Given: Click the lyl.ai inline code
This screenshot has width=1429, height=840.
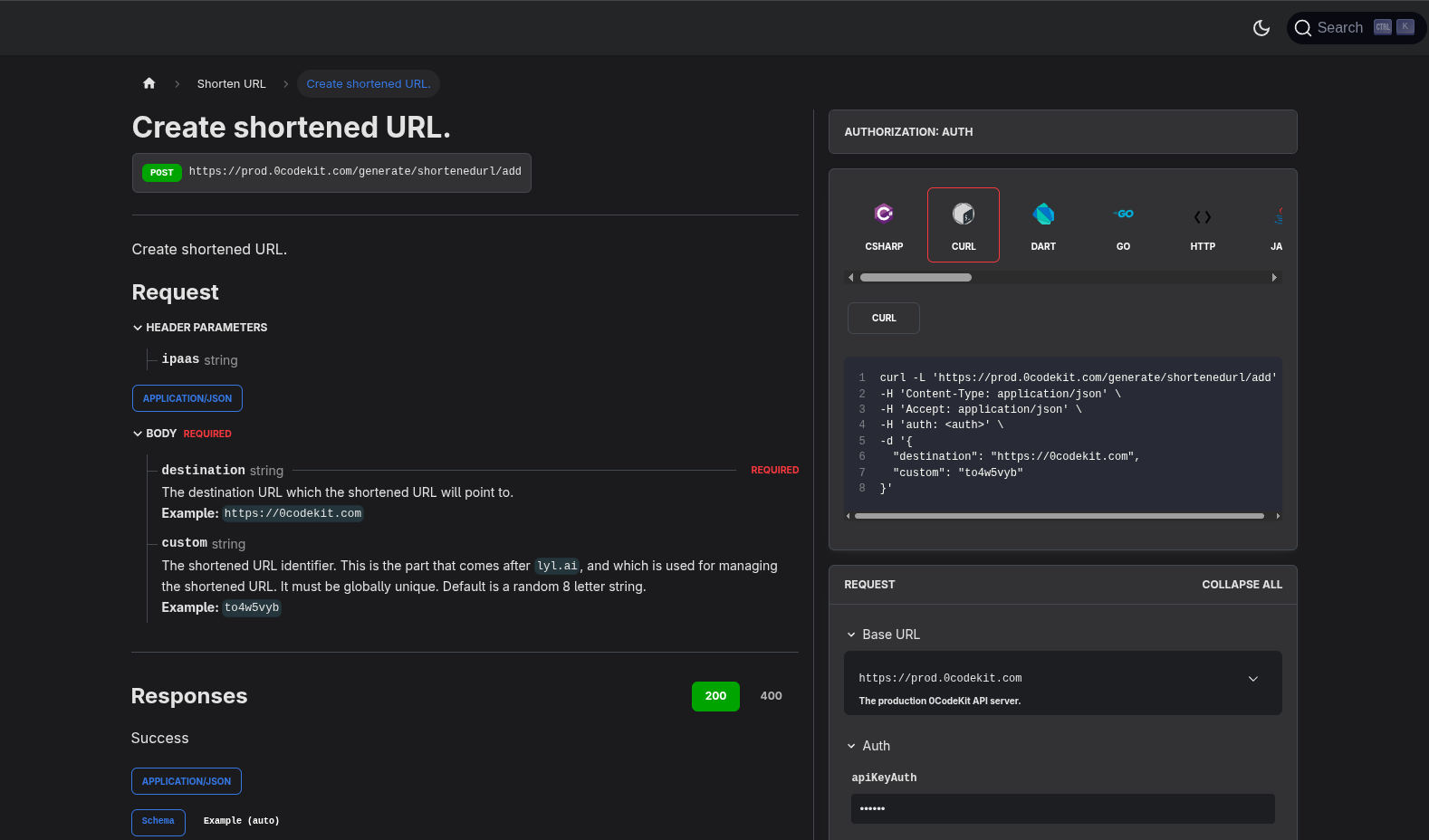Looking at the screenshot, I should (557, 566).
